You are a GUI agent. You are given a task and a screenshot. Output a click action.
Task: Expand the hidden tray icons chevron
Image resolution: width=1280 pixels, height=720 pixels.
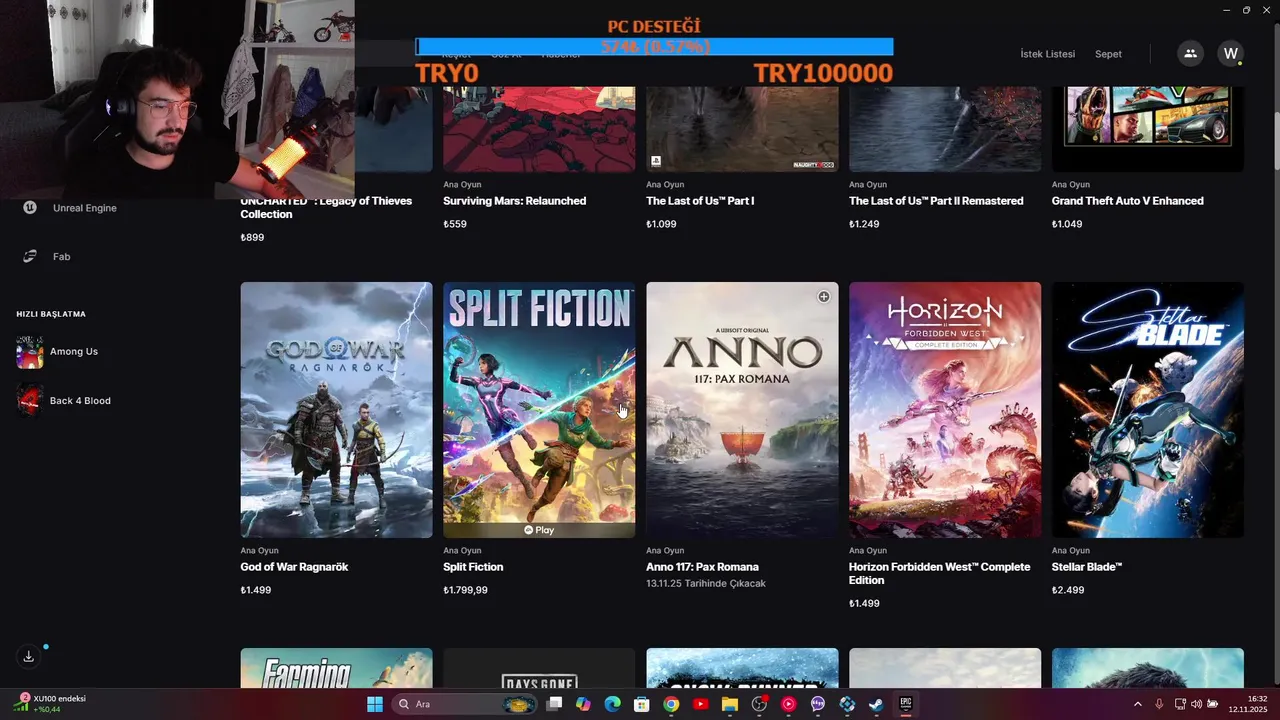point(1138,704)
